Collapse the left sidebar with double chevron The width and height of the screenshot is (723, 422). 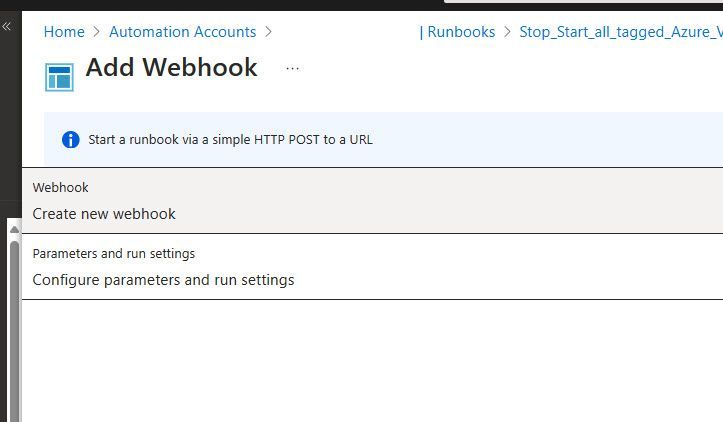[7, 27]
